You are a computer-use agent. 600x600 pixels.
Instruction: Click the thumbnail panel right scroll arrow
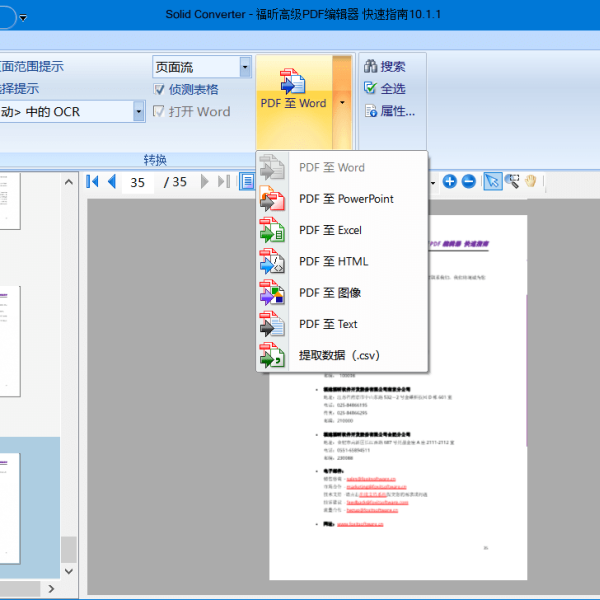[51, 589]
